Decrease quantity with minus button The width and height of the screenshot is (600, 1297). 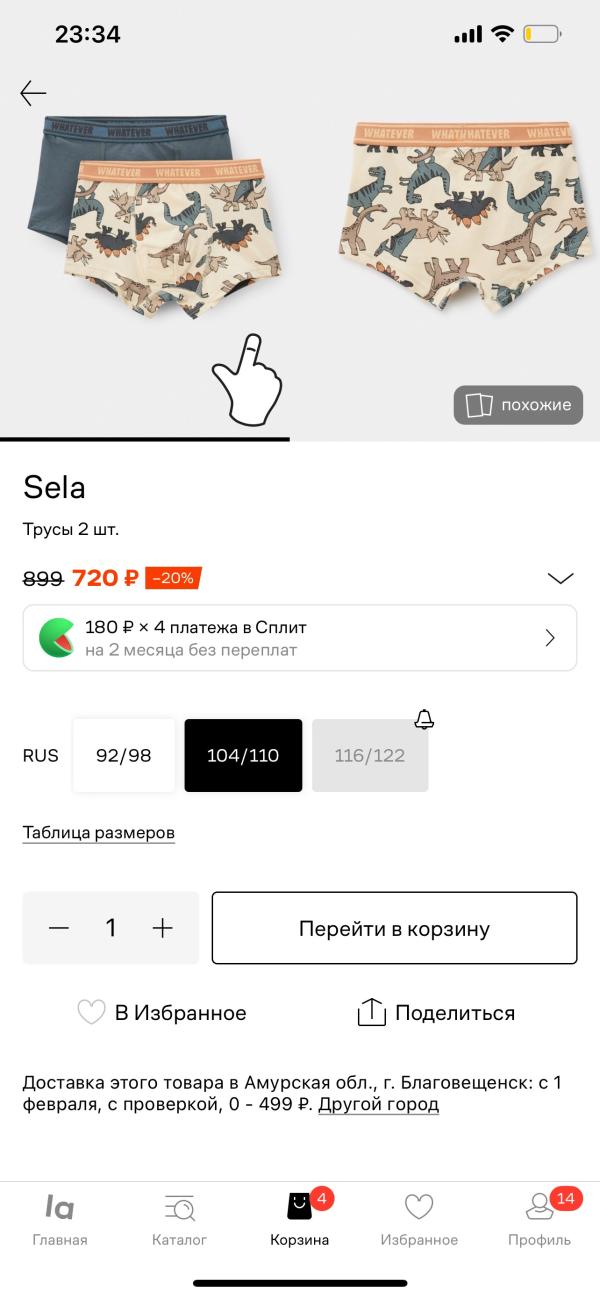(x=59, y=928)
